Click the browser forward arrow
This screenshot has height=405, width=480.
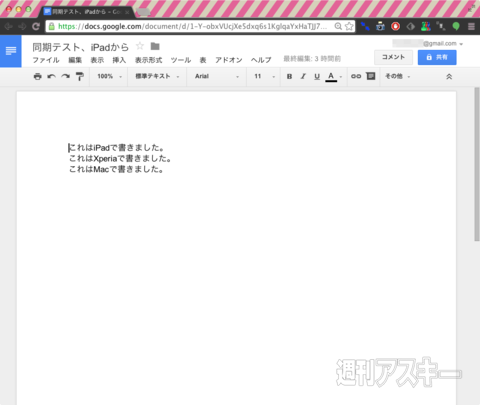pos(22,26)
